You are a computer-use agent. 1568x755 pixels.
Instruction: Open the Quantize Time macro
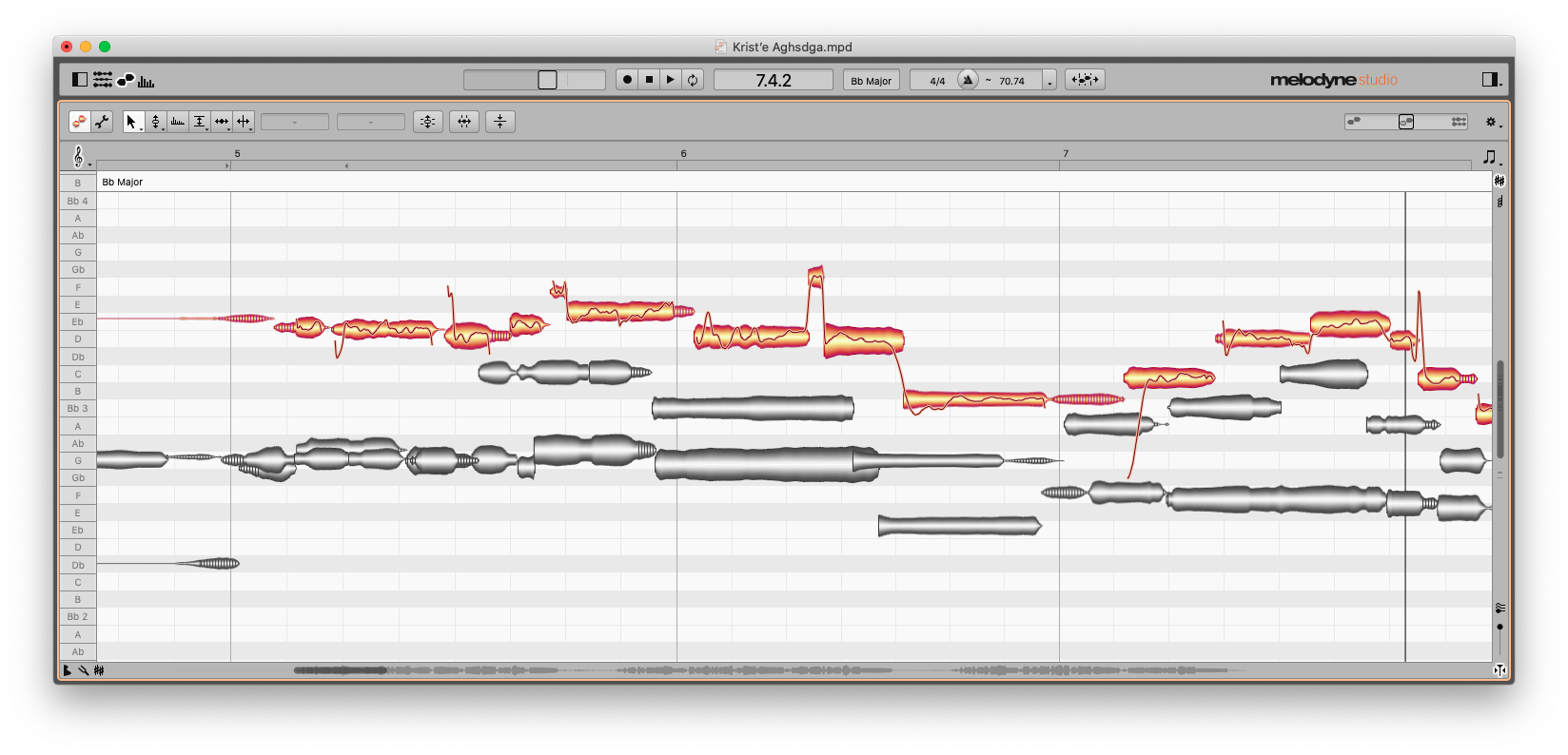[464, 122]
